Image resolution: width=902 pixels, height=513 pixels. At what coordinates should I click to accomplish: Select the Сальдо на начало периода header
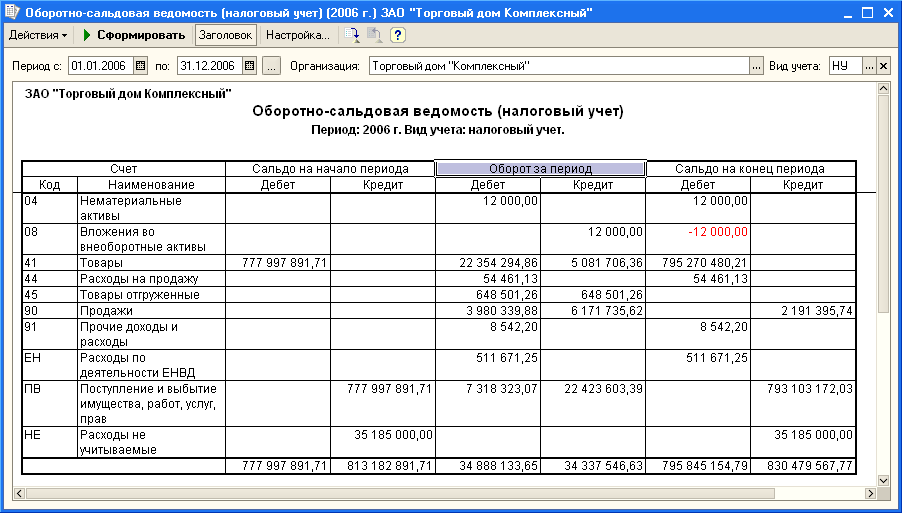pos(330,169)
